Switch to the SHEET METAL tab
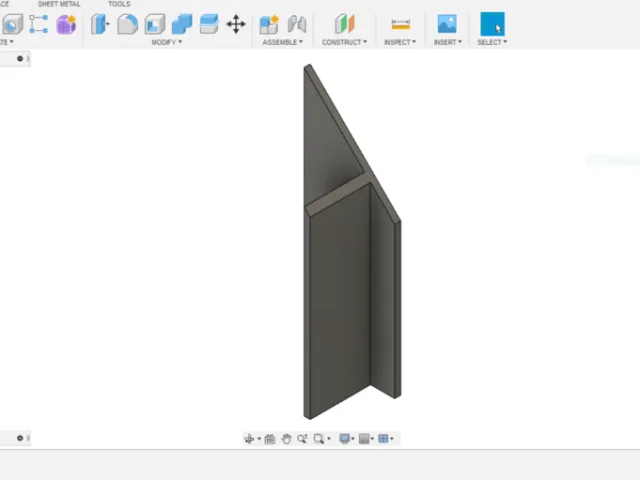The width and height of the screenshot is (640, 480). click(x=59, y=4)
